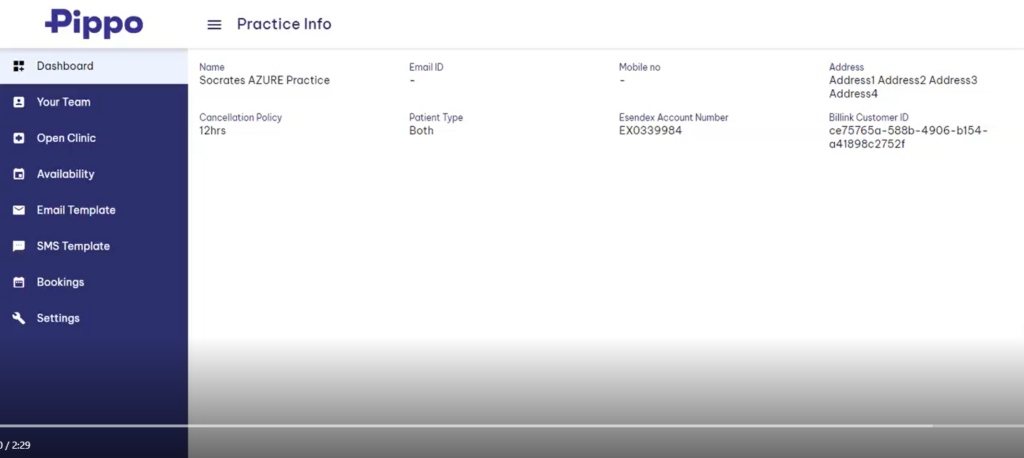Open the Bookings menu entry
This screenshot has width=1024, height=458.
point(60,282)
